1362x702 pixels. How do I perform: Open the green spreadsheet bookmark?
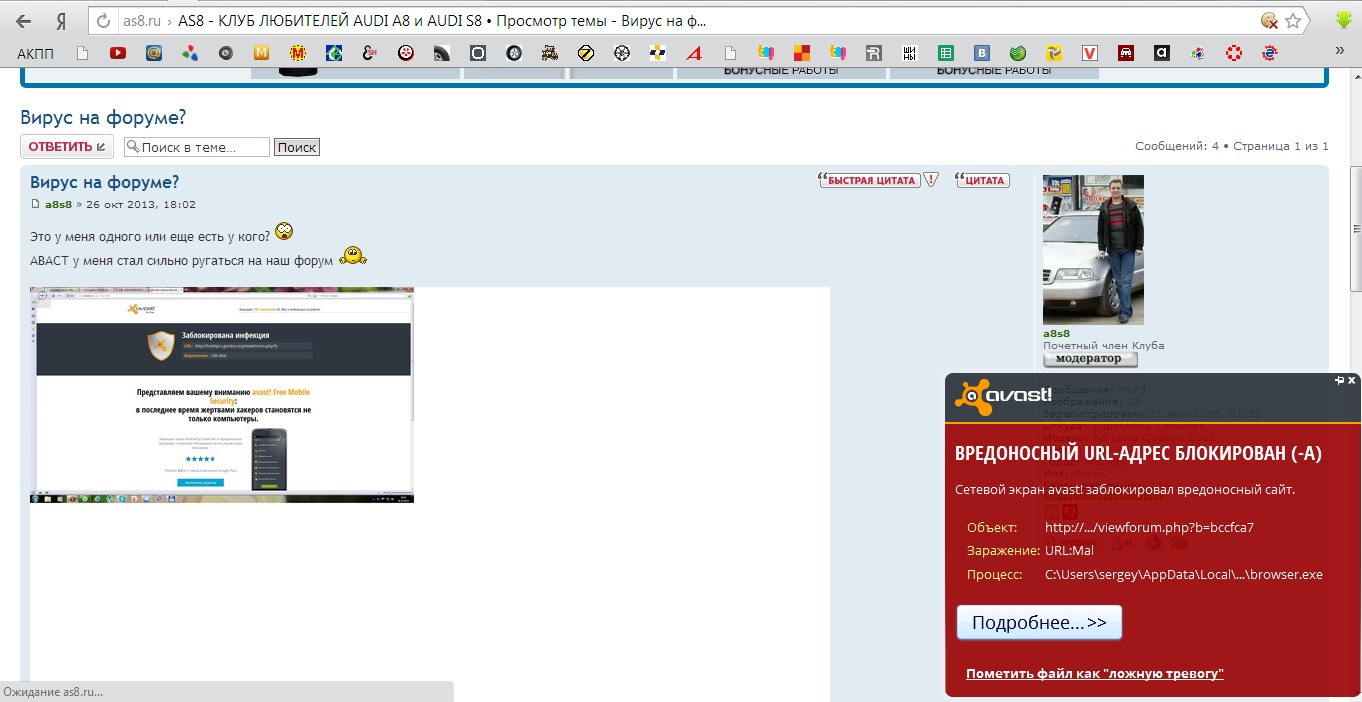click(x=945, y=53)
